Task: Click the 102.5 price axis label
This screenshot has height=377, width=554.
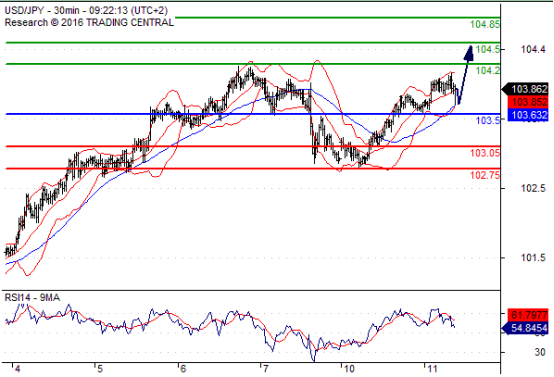Action: point(533,188)
